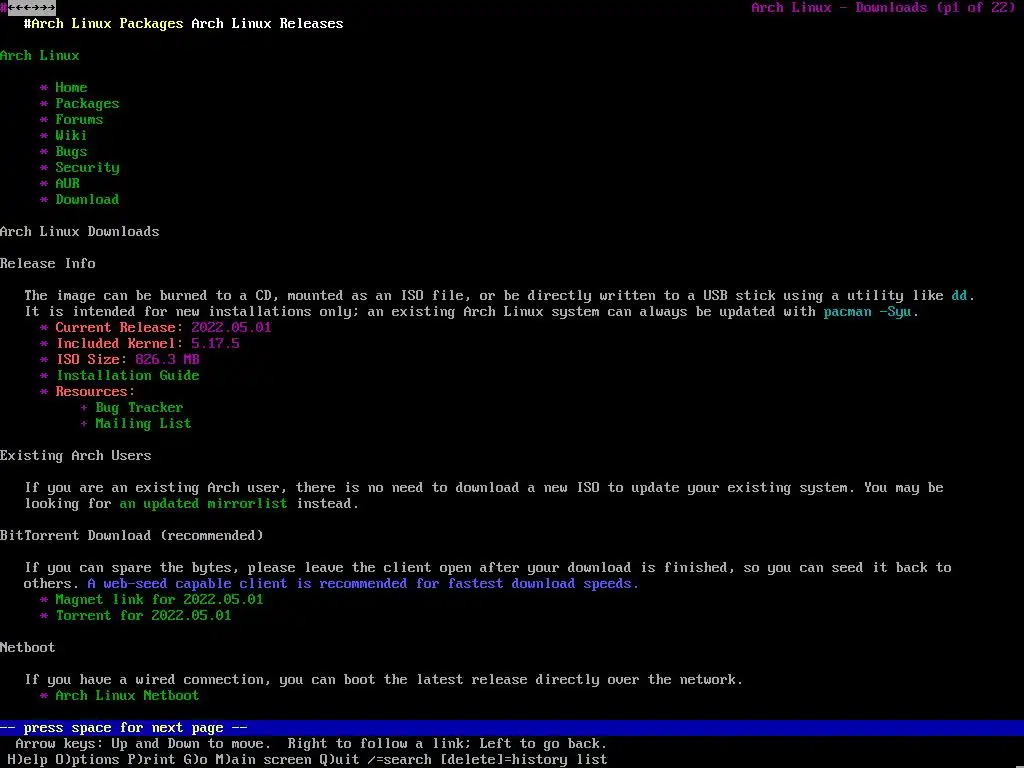
Task: Click the Current Release value 2022.05.01
Action: tap(231, 327)
